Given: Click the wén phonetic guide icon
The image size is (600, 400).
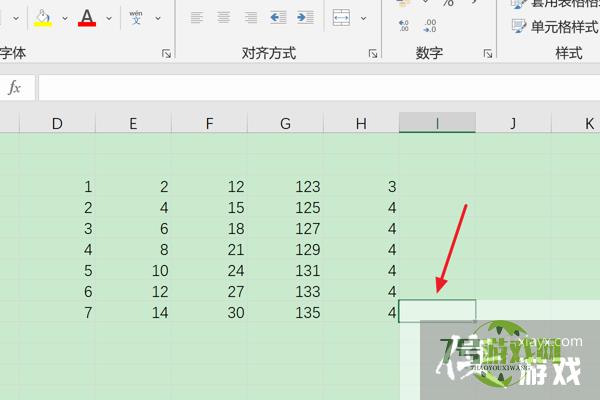Looking at the screenshot, I should tap(136, 18).
